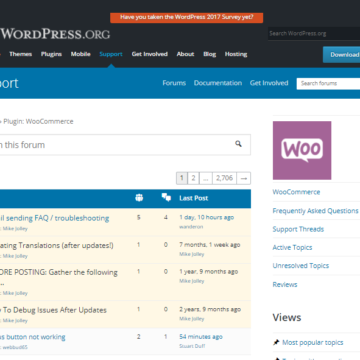Open the WooCommerce logo thumbnail
360x360 pixels.
tap(302, 150)
